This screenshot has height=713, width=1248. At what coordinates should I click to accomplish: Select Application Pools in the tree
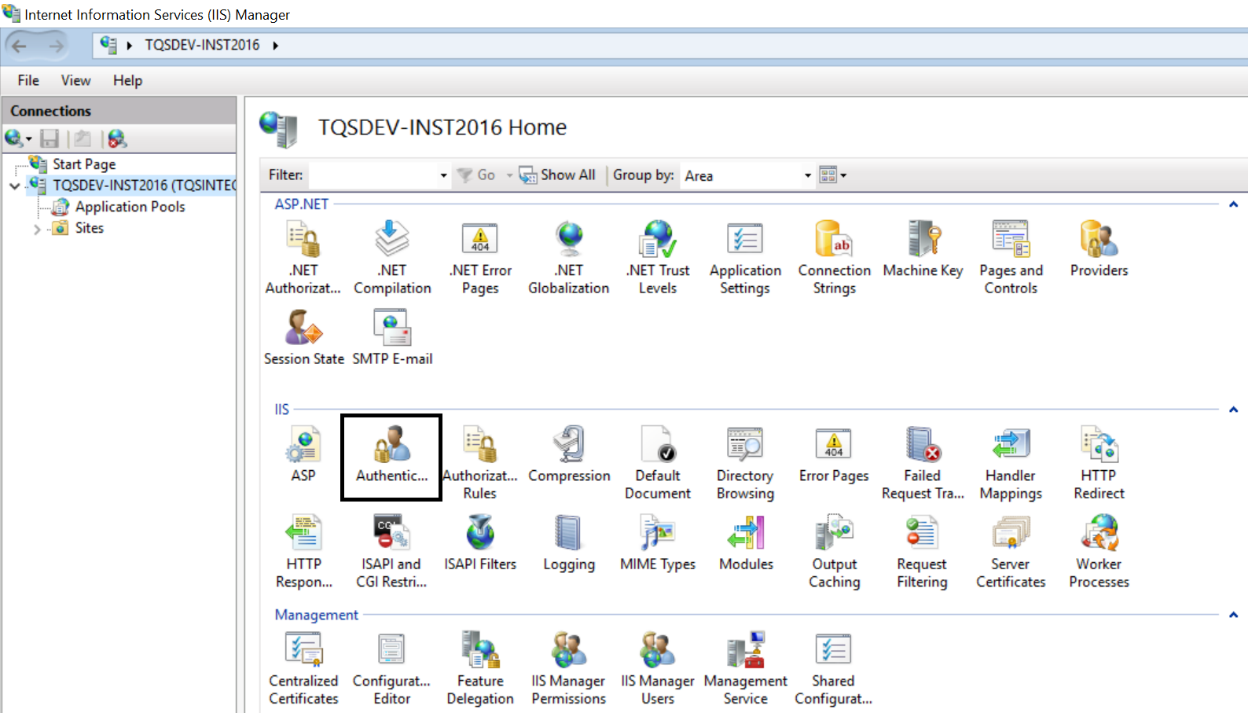point(130,207)
